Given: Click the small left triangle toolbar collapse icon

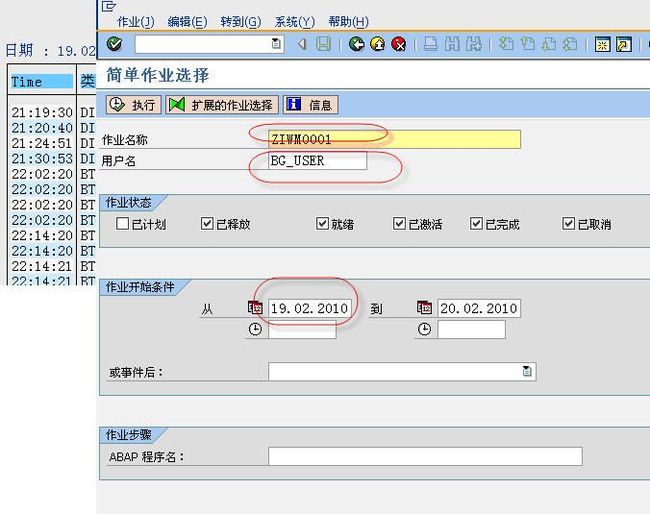Looking at the screenshot, I should point(303,44).
